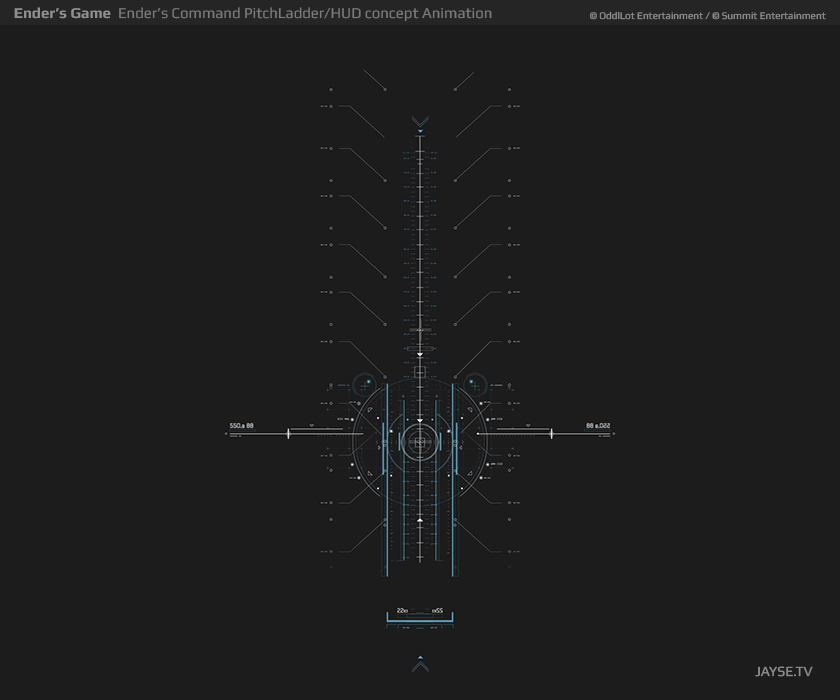Click the Ender's Game title
Image resolution: width=840 pixels, height=700 pixels.
click(62, 13)
